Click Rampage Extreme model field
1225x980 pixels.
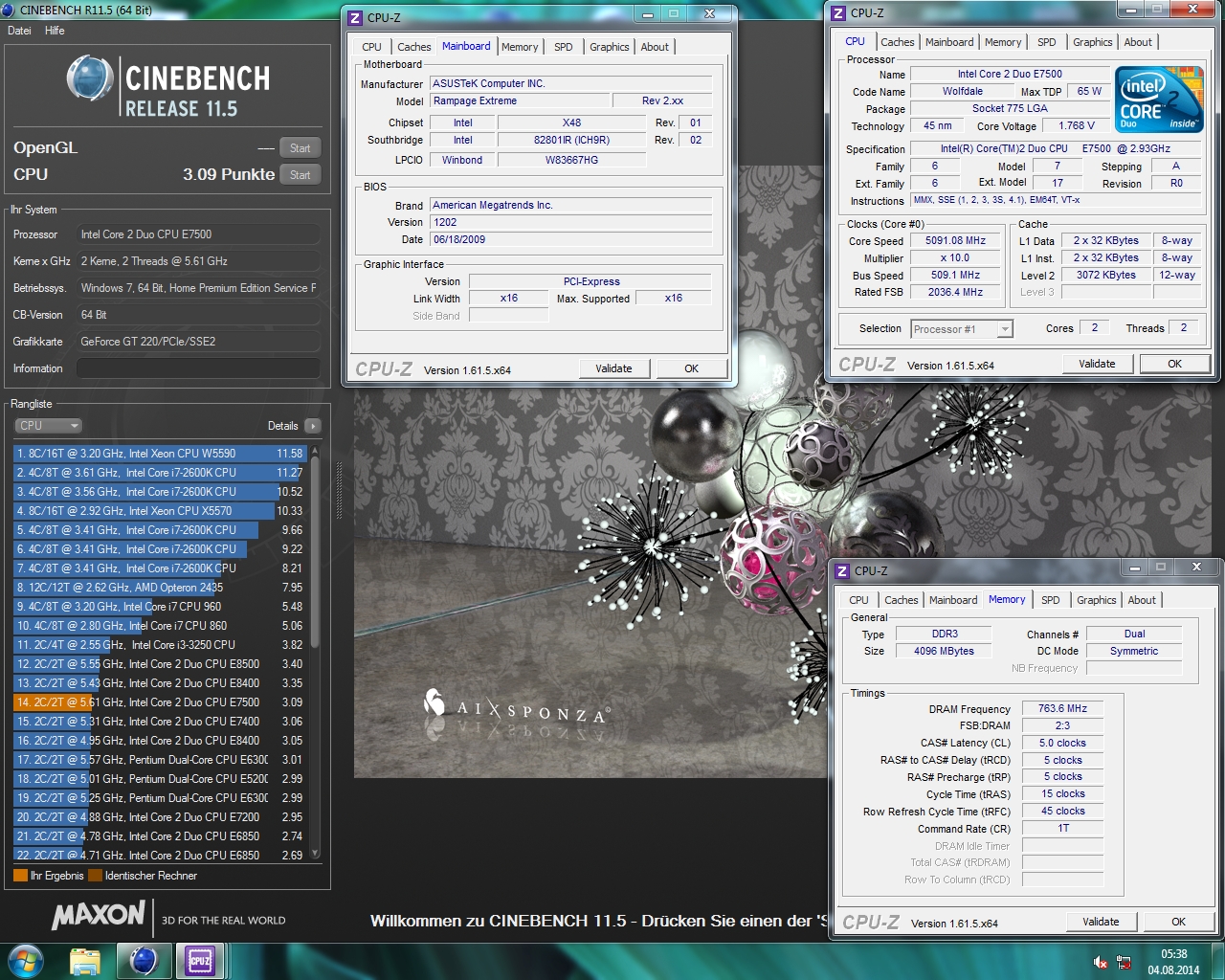tap(520, 101)
